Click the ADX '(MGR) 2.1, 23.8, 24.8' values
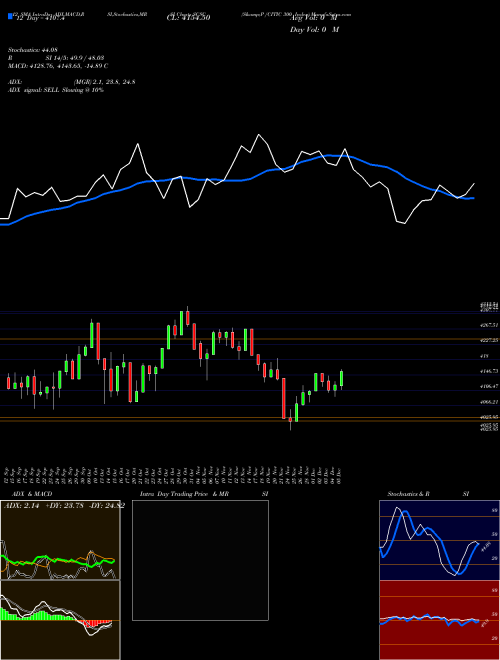 pyautogui.click(x=104, y=82)
